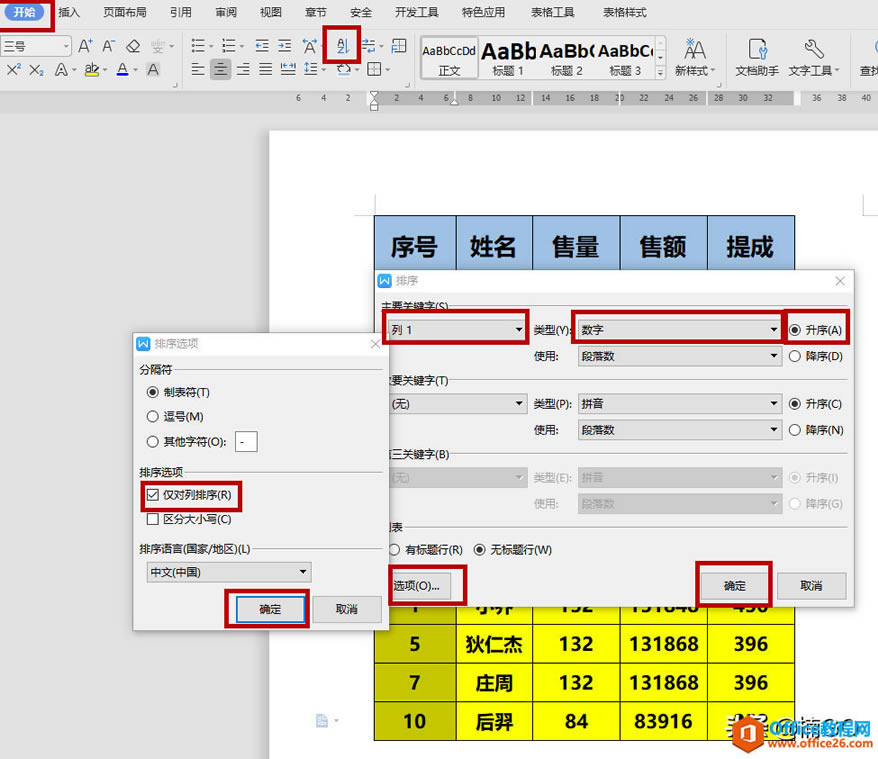Click 确定 in the main sort dialog
Viewport: 878px width, 759px height.
[x=734, y=586]
